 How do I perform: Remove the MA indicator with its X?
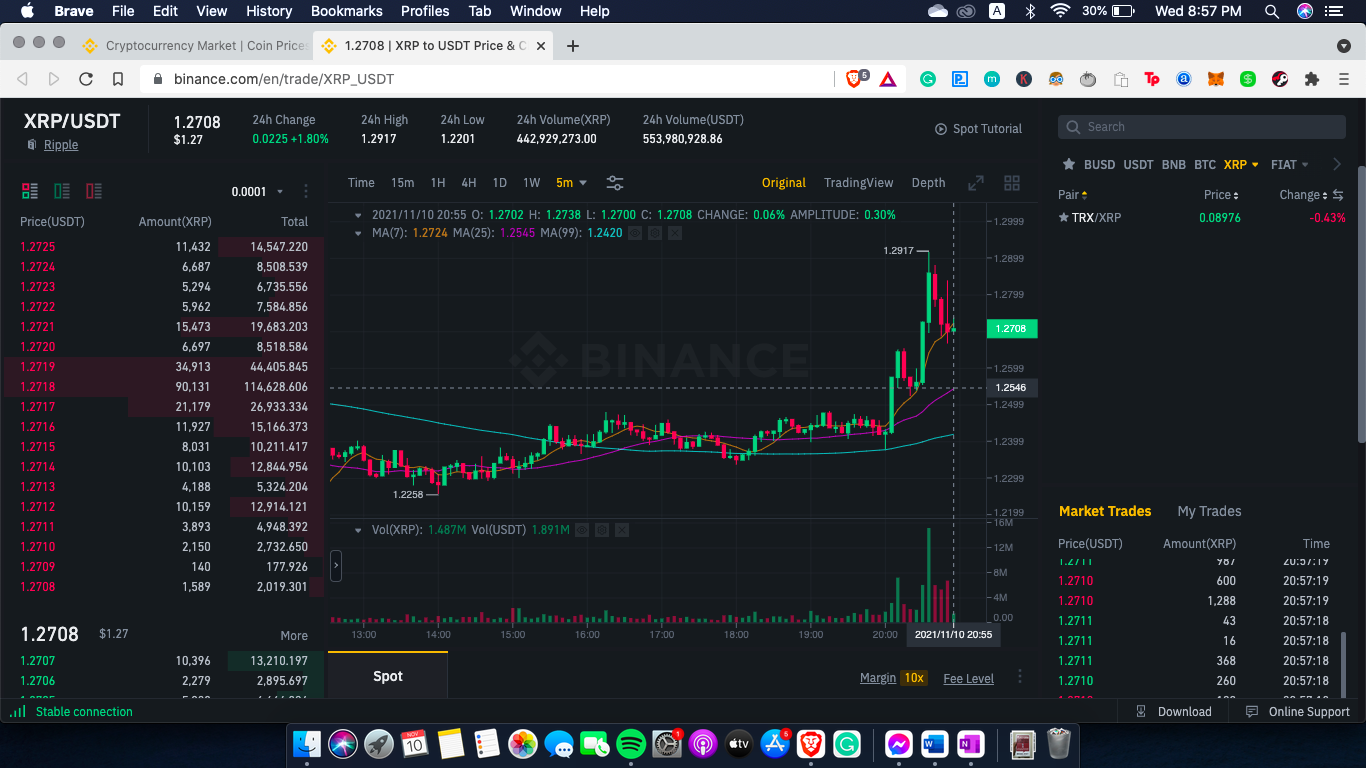tap(675, 233)
